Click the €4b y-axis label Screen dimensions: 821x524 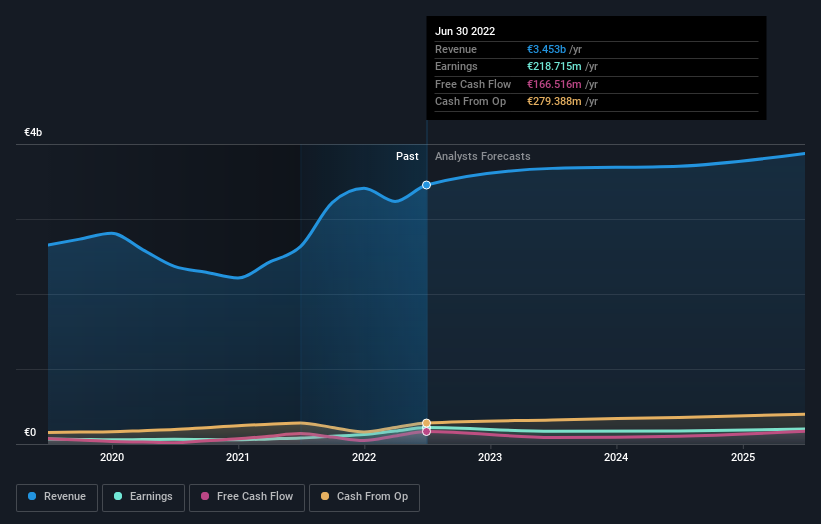(x=33, y=132)
